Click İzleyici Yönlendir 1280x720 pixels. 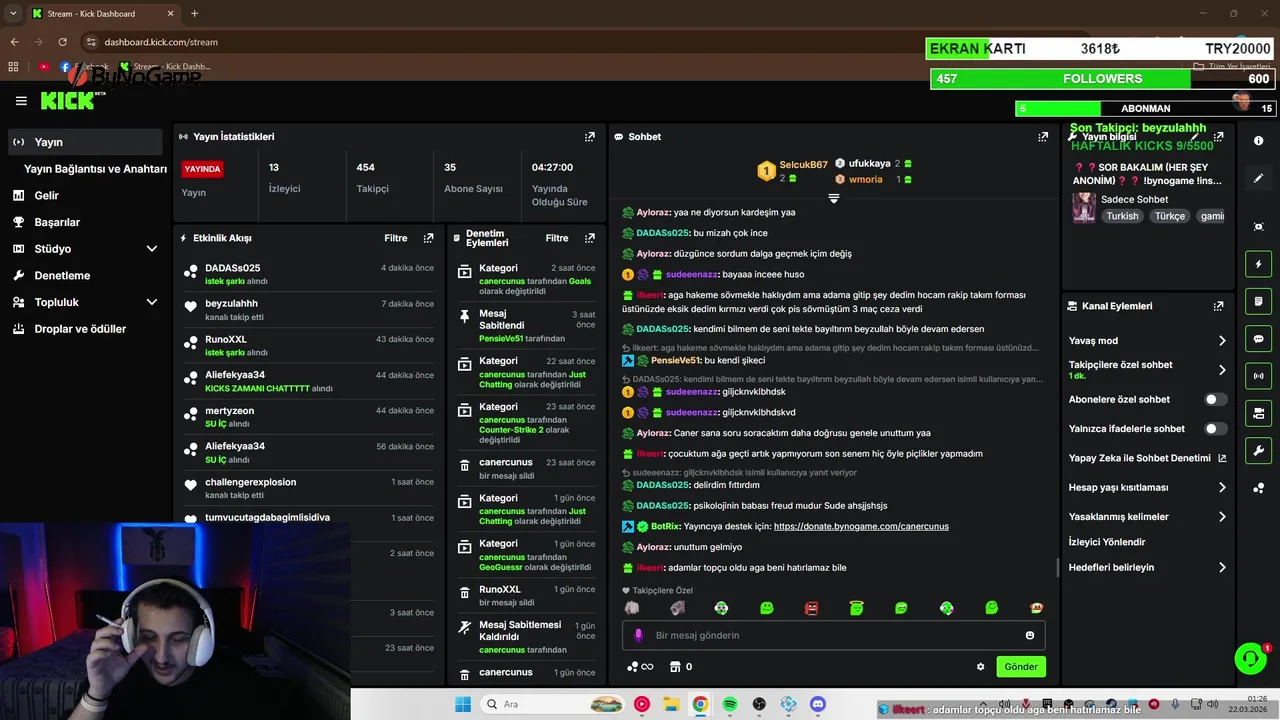tap(1107, 542)
